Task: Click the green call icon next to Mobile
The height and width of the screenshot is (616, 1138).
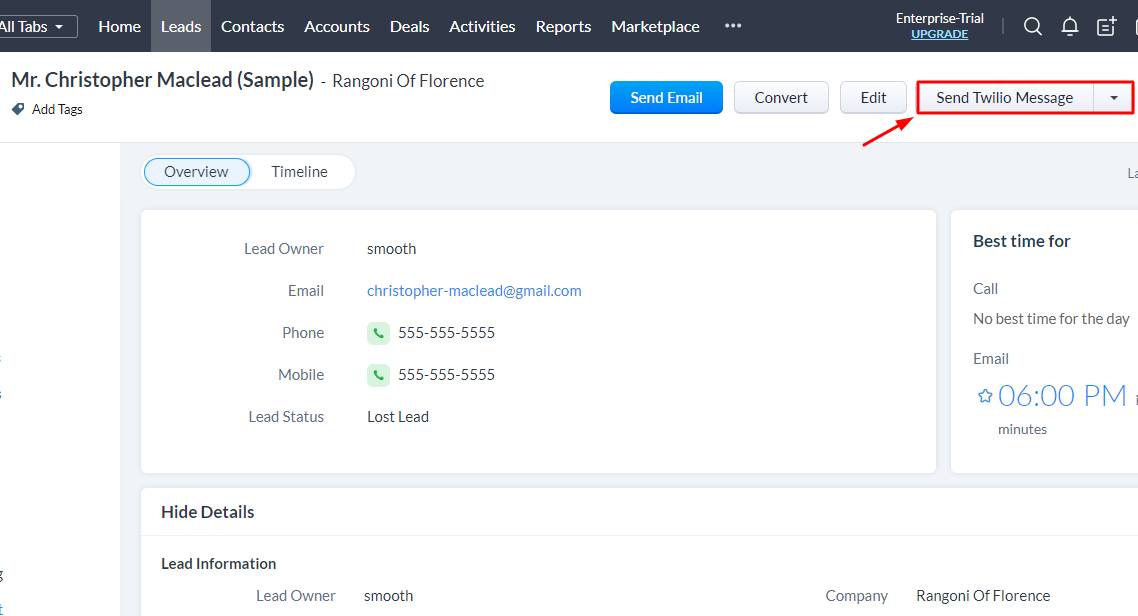Action: point(378,375)
